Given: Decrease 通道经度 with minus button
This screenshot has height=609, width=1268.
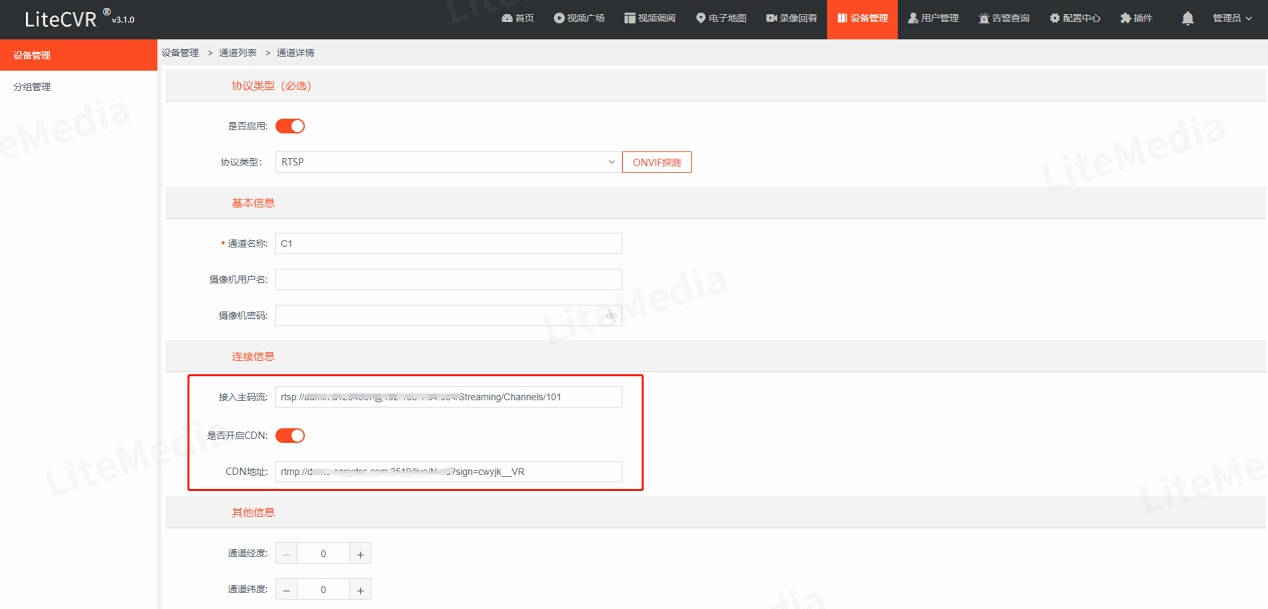Looking at the screenshot, I should 286,553.
